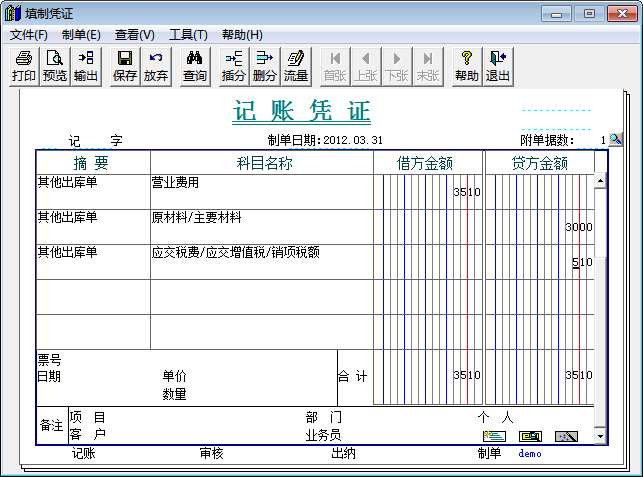Viewport: 643px width, 477px height.
Task: Save the voucher with 保存 icon
Action: [125, 66]
